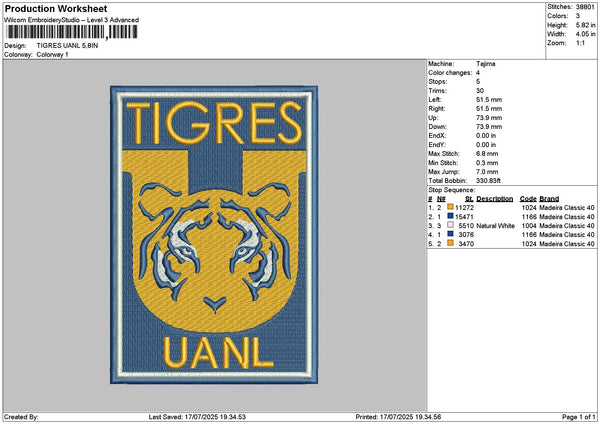
Task: Click the blue swatch beside stitch count 15471
Action: (450, 216)
